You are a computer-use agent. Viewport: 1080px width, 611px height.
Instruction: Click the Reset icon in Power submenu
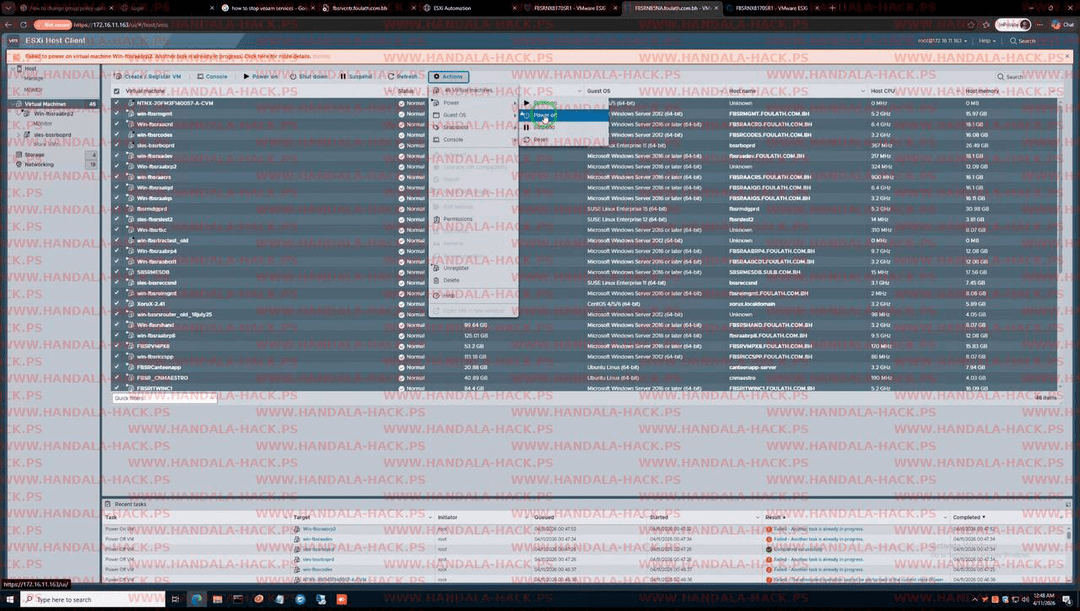tap(527, 140)
